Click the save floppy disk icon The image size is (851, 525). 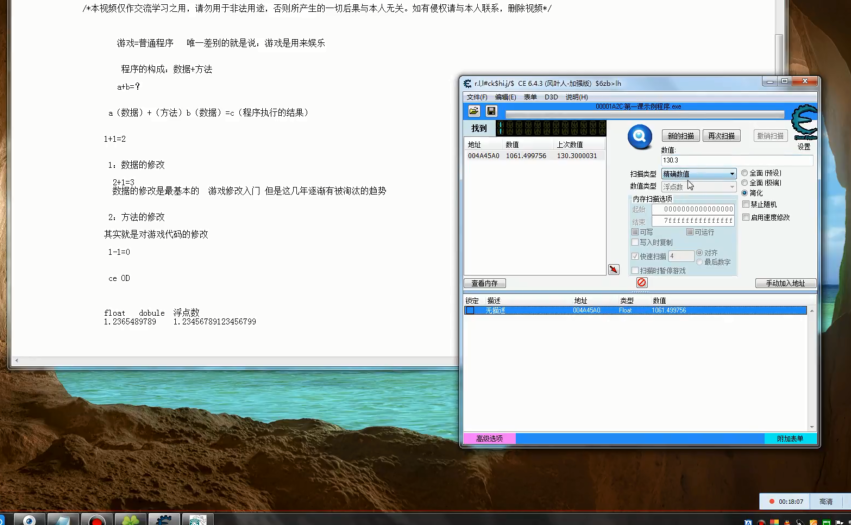coord(491,110)
